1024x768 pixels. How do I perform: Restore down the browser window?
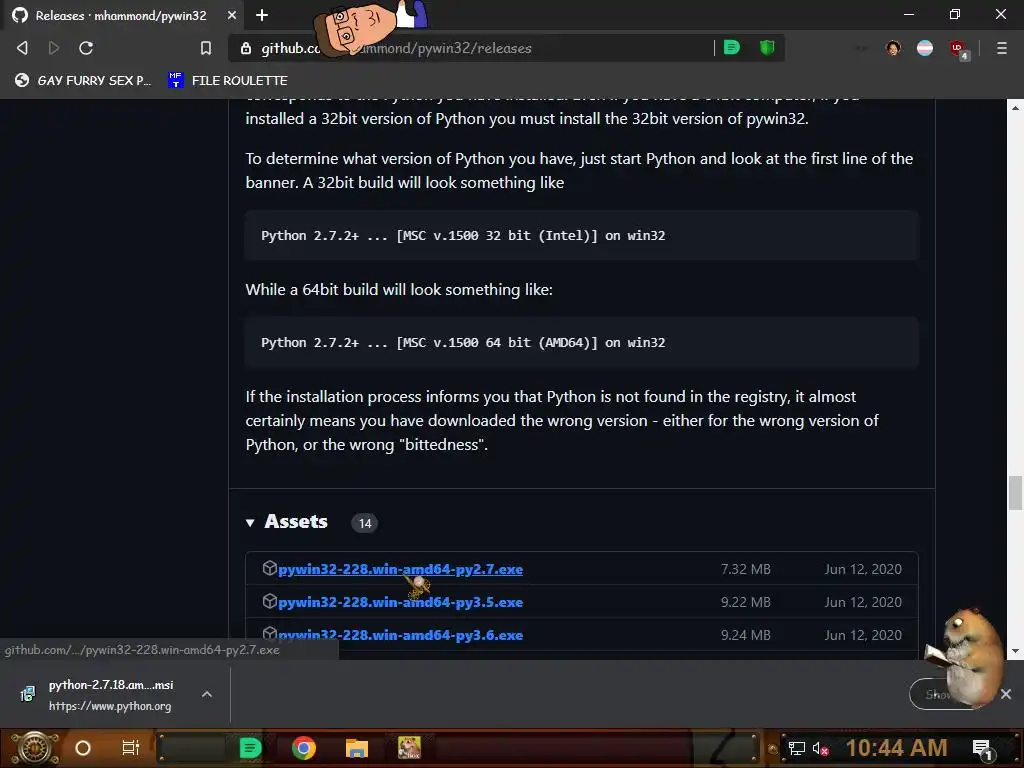coord(955,14)
